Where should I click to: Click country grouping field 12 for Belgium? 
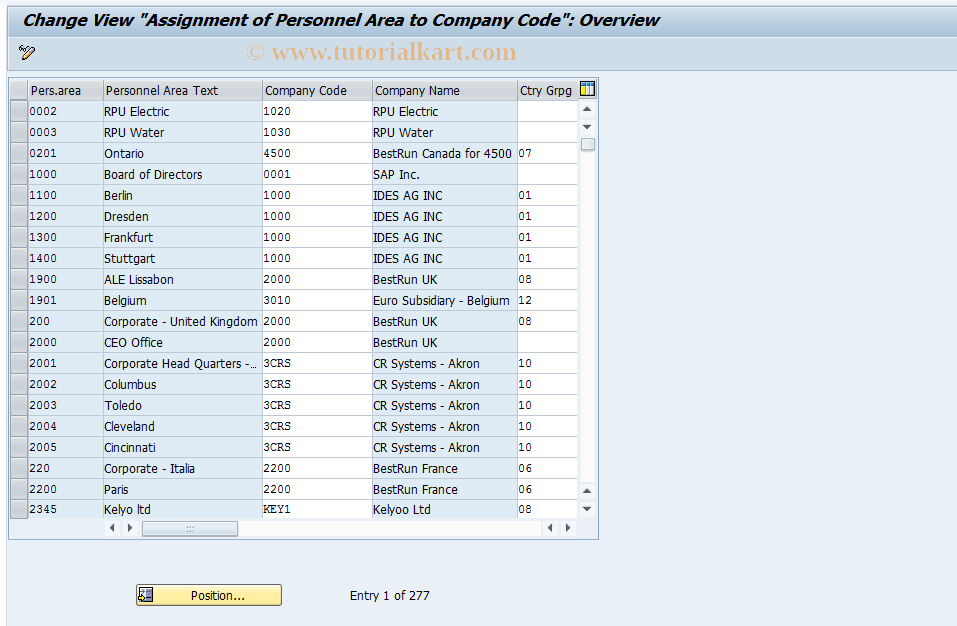point(547,300)
